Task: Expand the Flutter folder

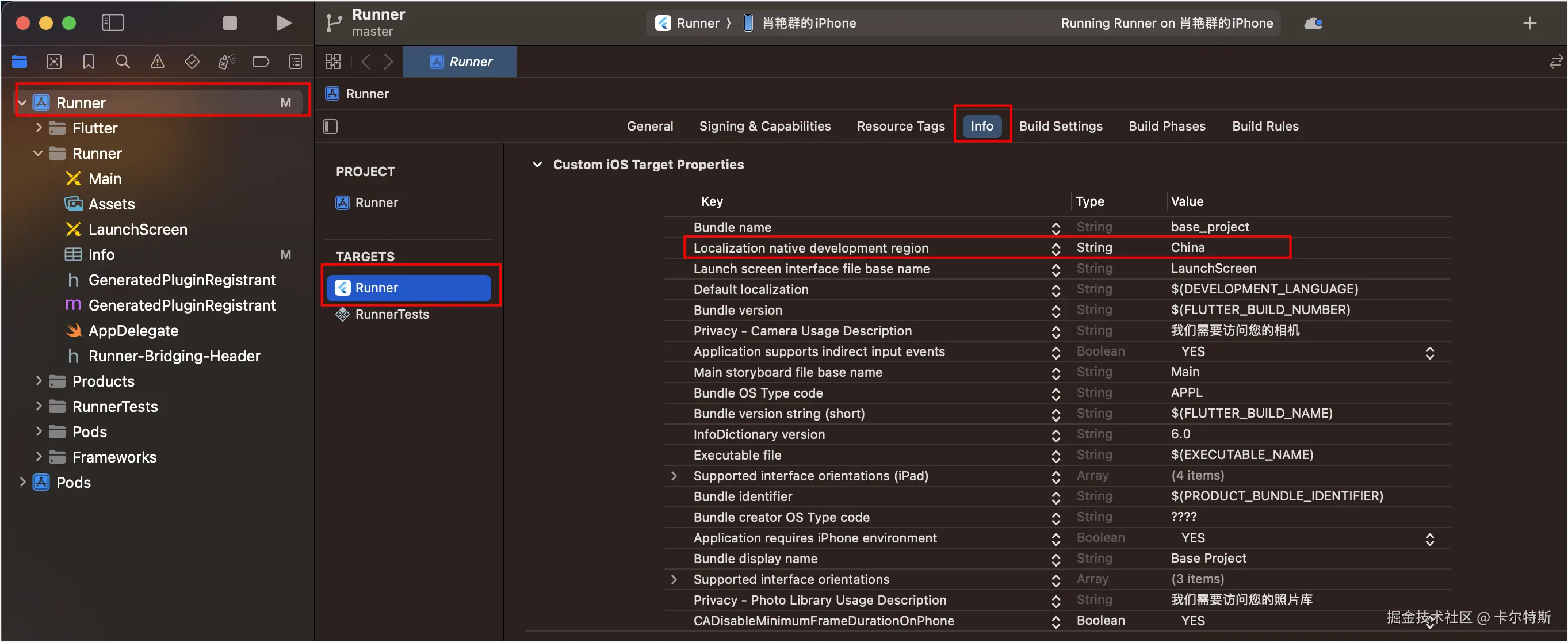Action: (x=39, y=128)
